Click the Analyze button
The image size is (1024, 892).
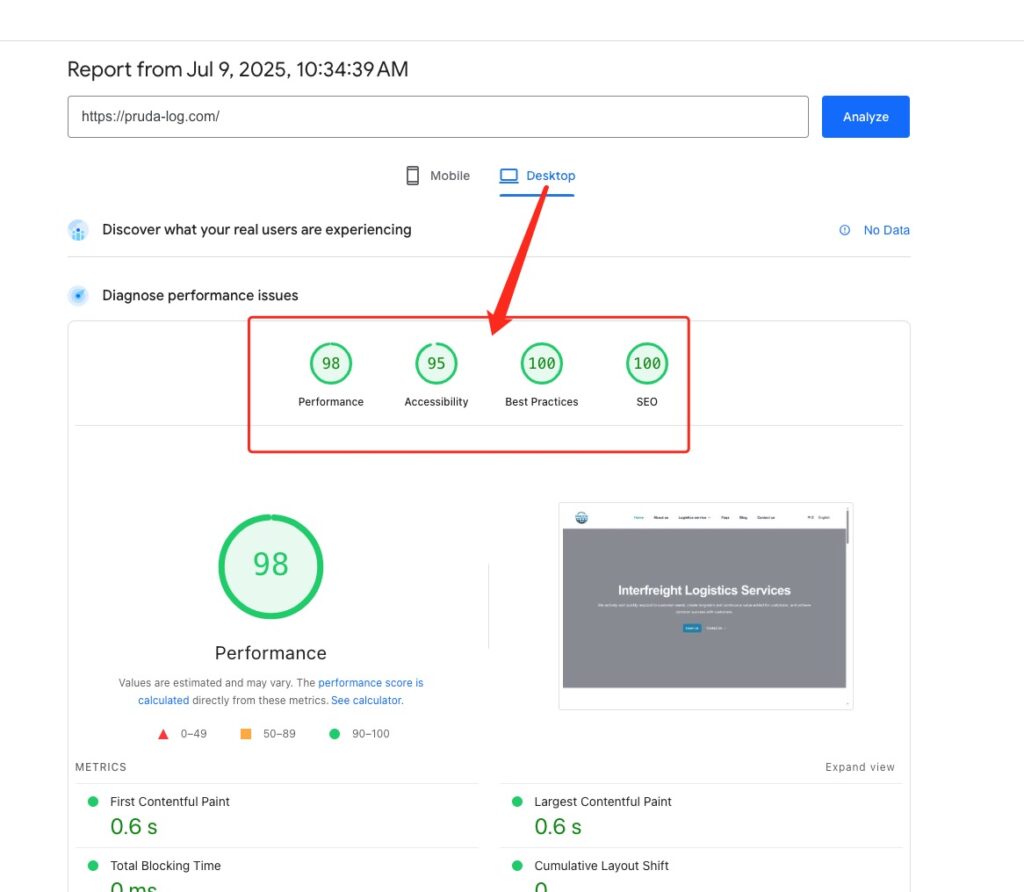tap(864, 116)
